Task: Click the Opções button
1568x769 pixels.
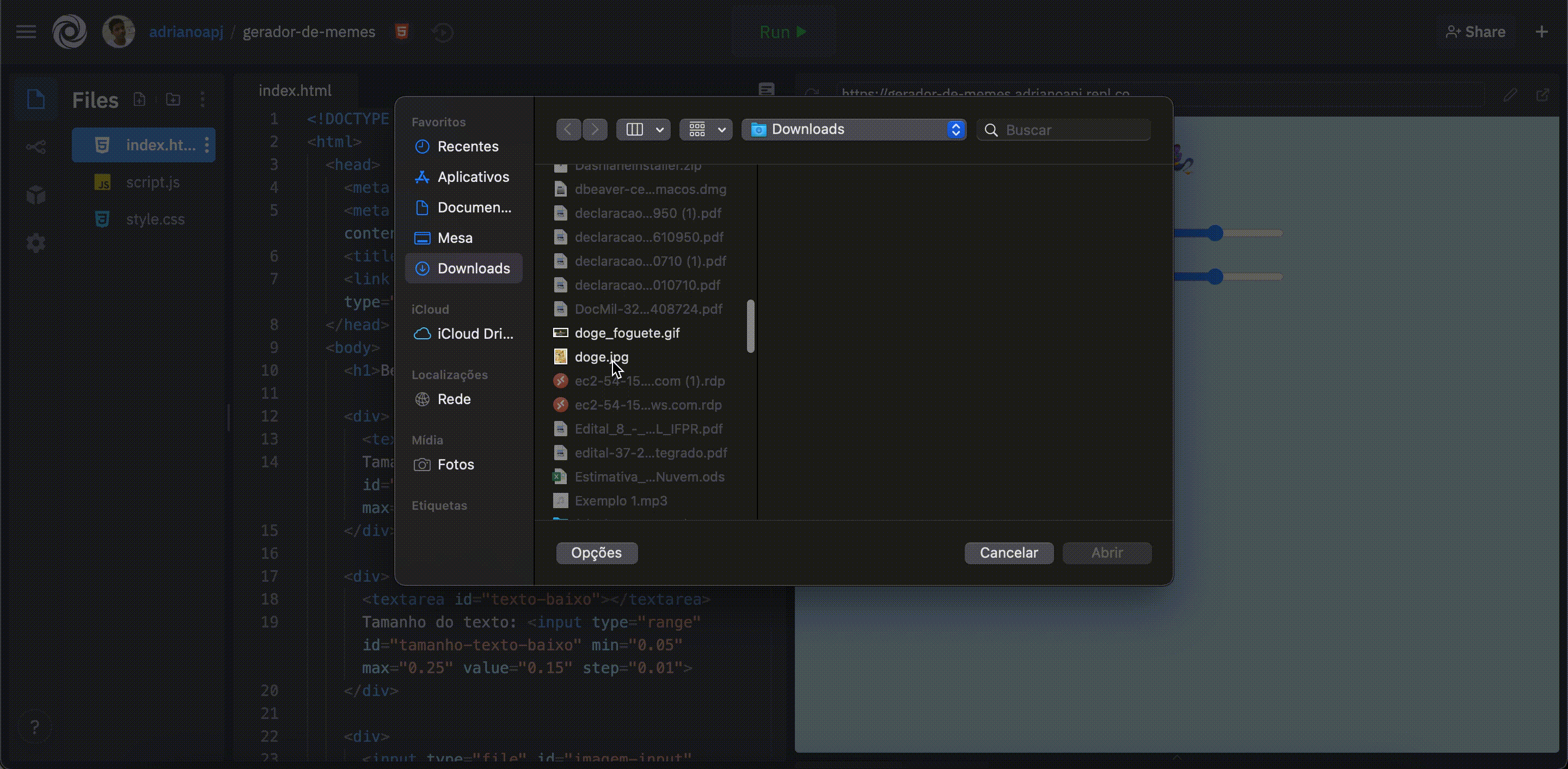Action: (596, 553)
